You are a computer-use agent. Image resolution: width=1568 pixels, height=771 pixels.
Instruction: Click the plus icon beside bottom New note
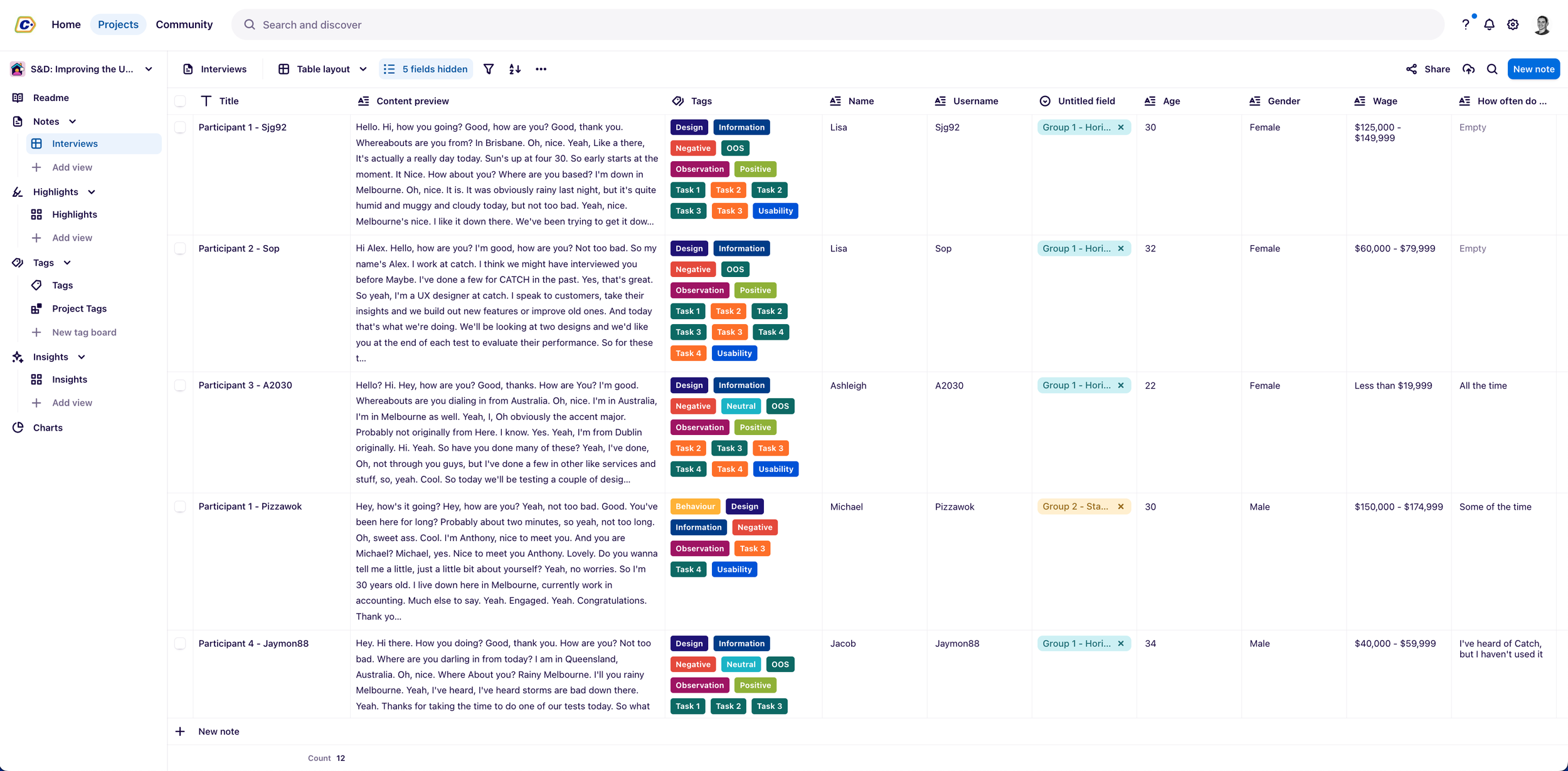[180, 732]
